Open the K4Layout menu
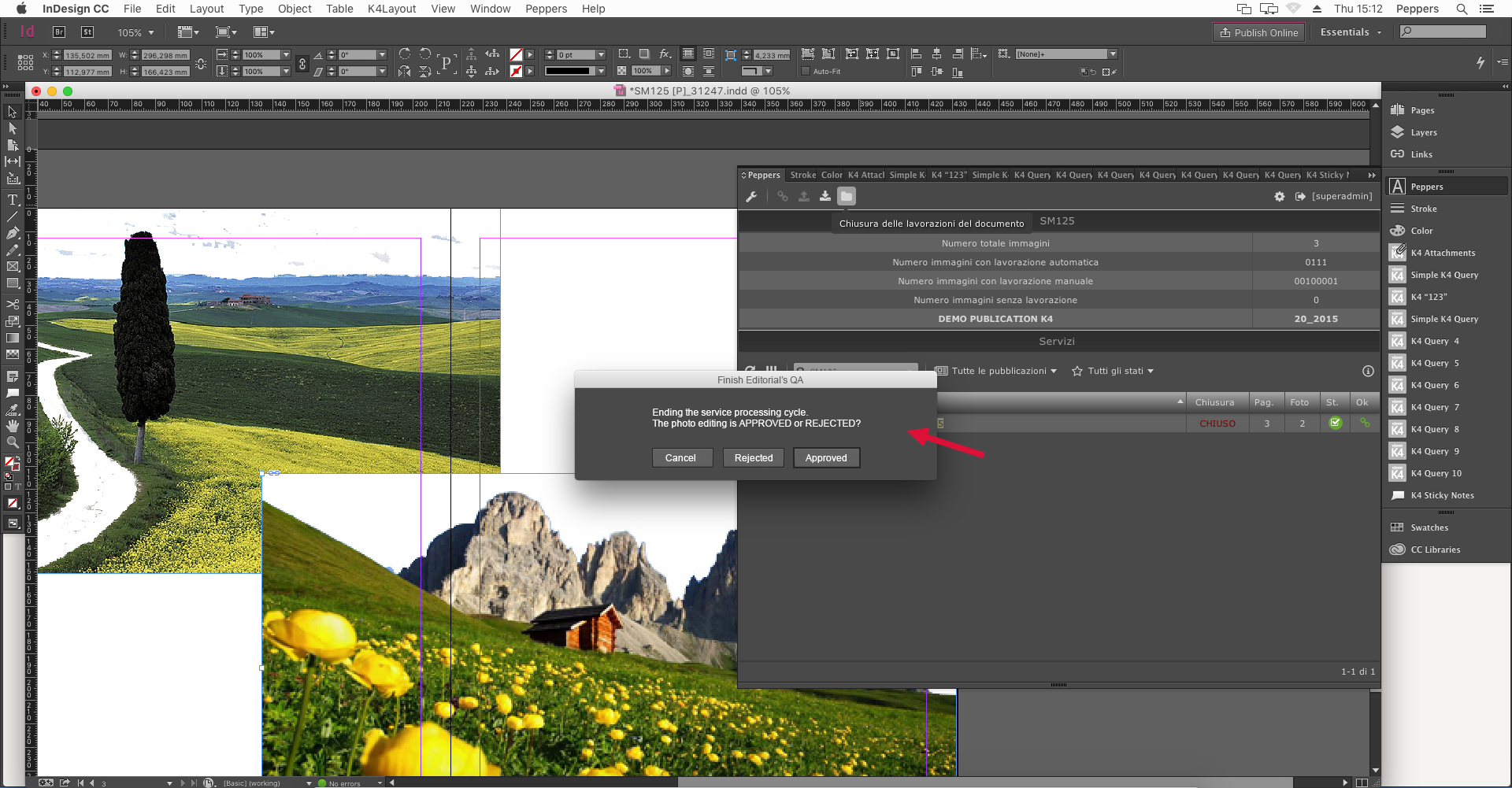 (391, 9)
